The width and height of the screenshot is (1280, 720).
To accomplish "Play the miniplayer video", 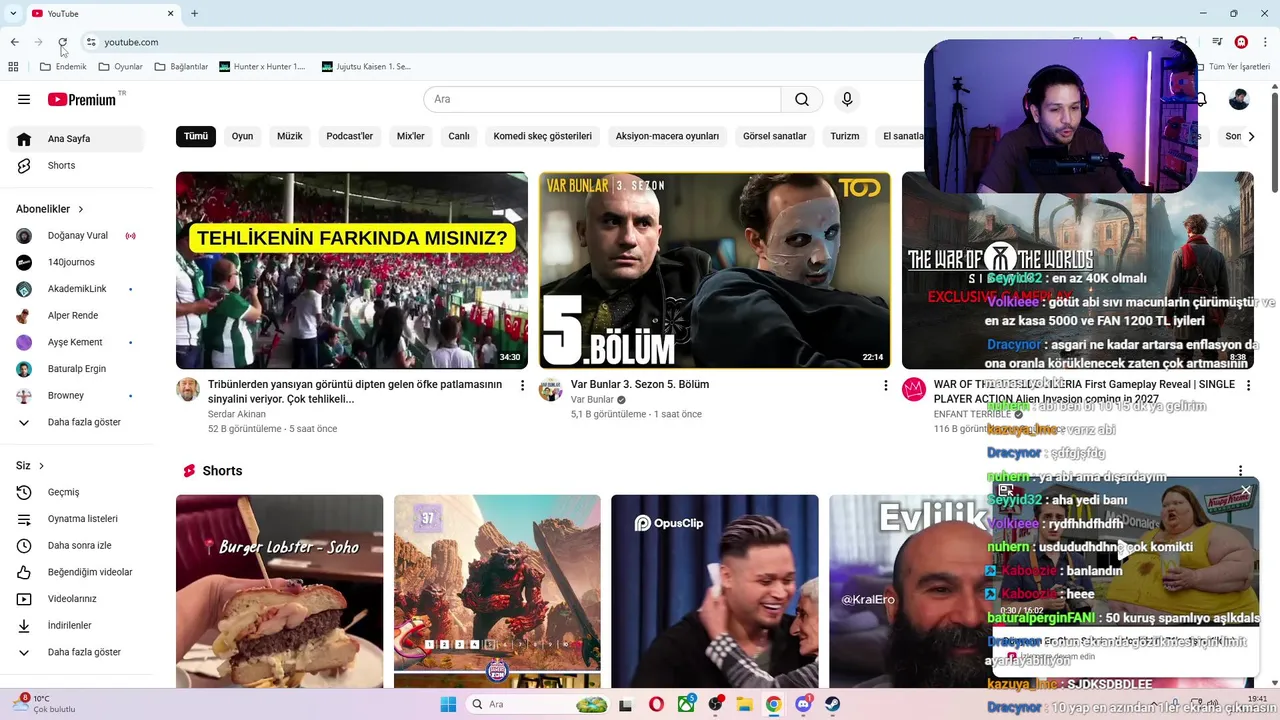I will click(x=1123, y=548).
